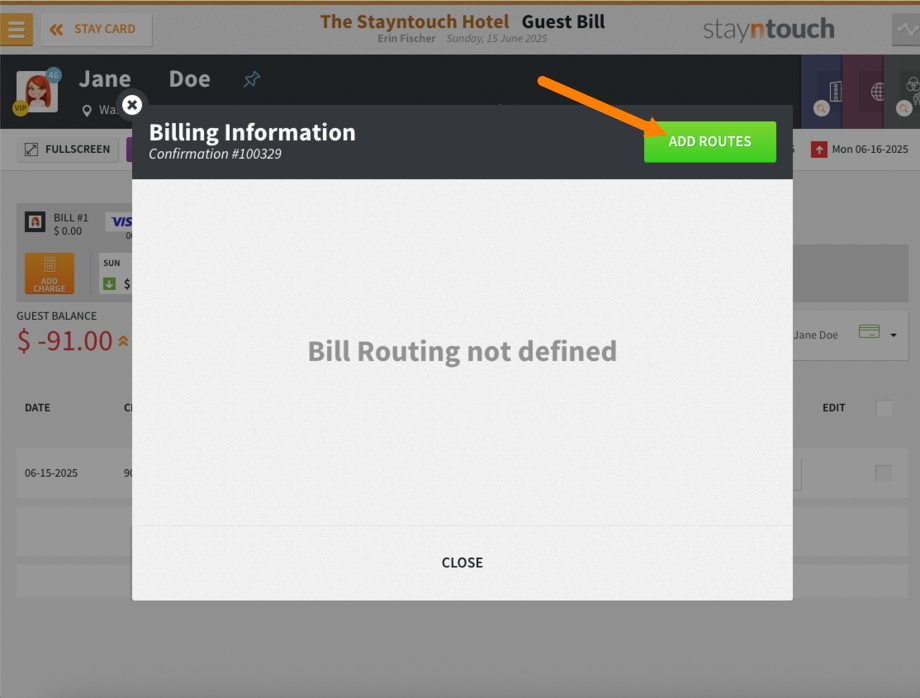Click the Add Routes button
920x698 pixels.
pos(709,141)
